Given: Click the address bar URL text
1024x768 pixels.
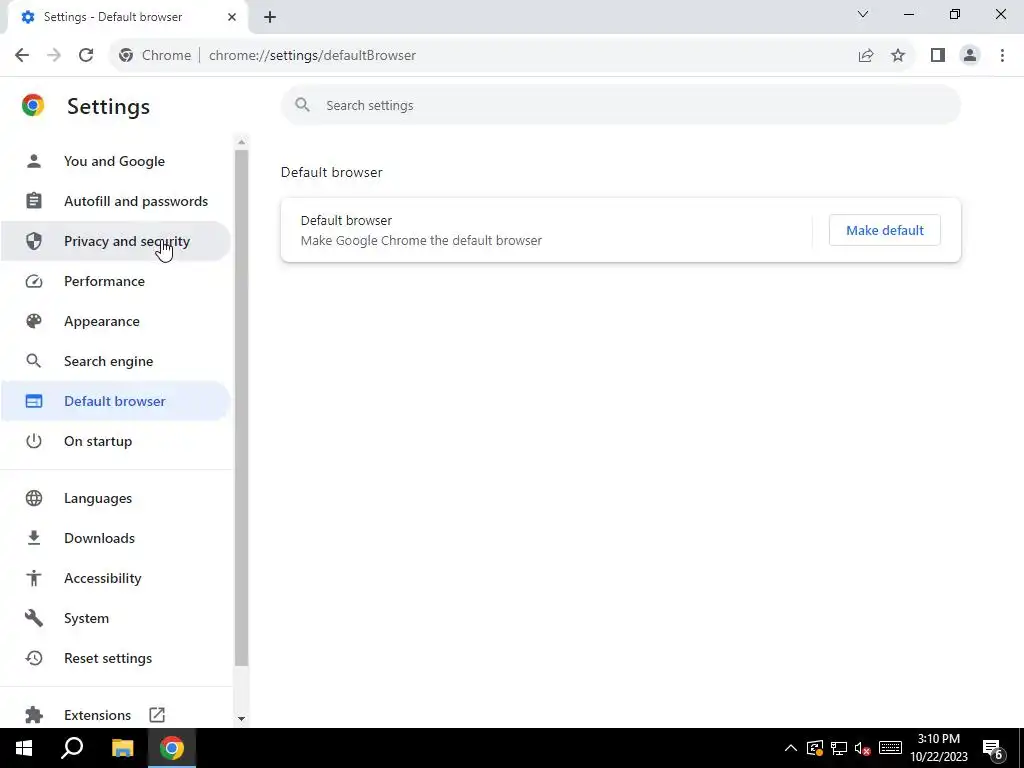Looking at the screenshot, I should [312, 56].
